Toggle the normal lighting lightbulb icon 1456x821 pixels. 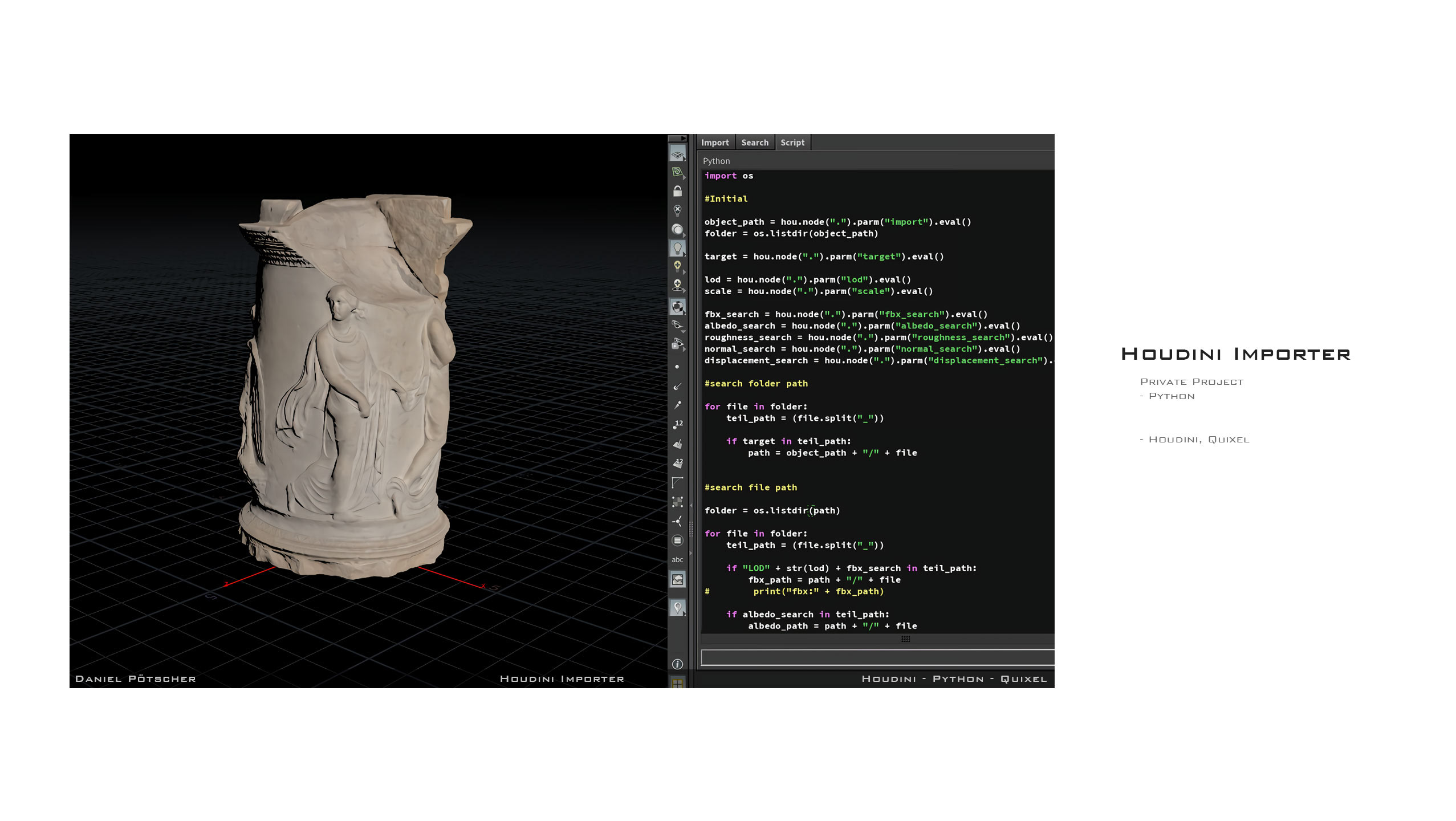click(x=677, y=248)
